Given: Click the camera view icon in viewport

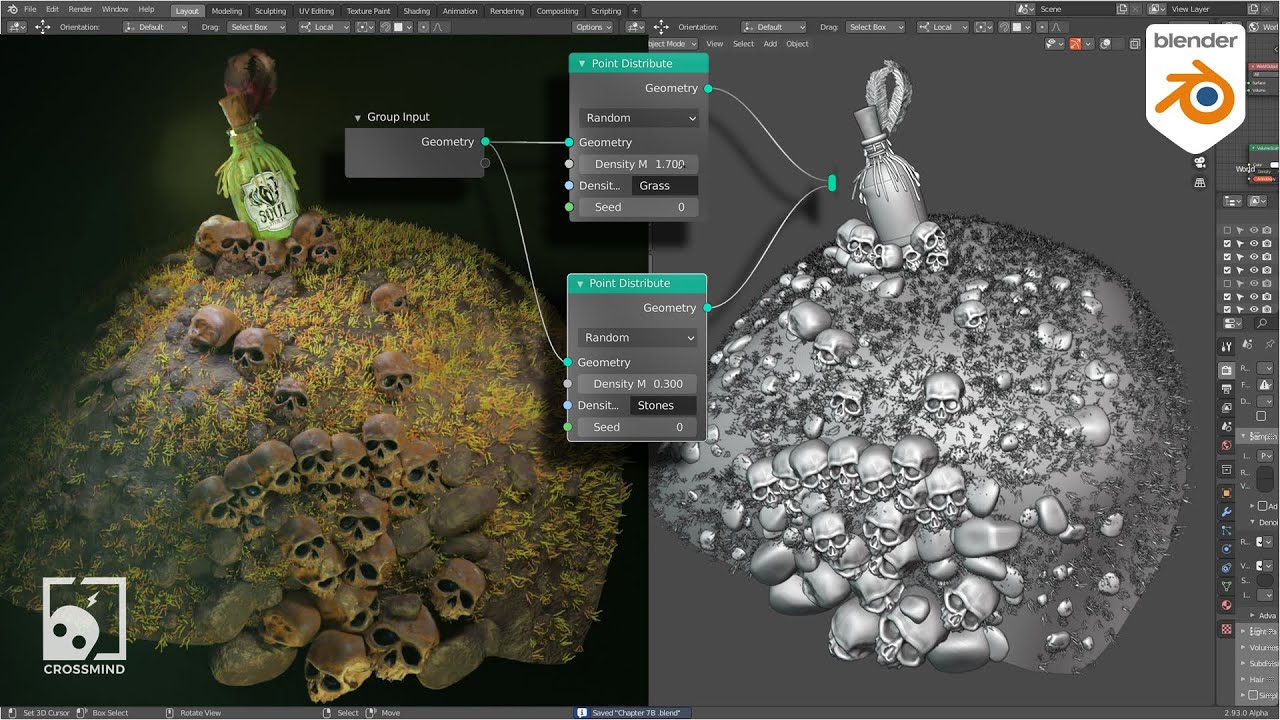Looking at the screenshot, I should [1200, 162].
